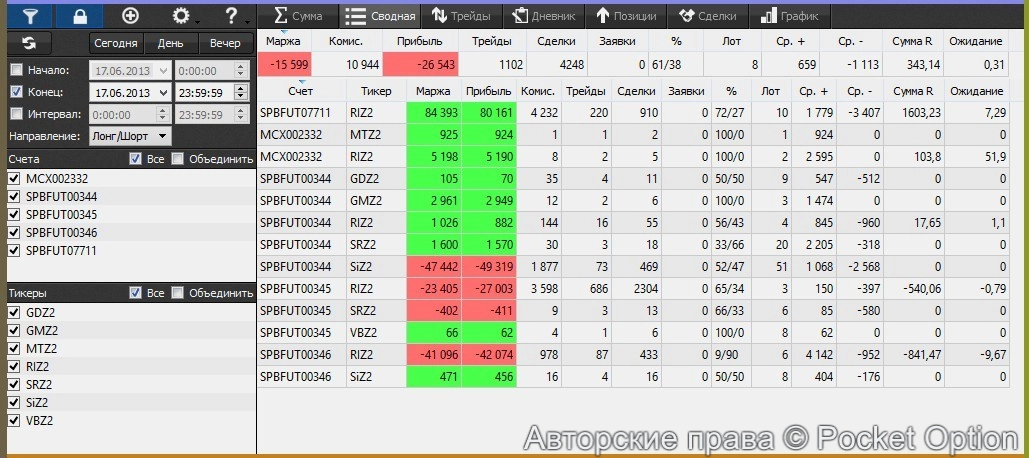Sort by the Тикер column header
This screenshot has width=1029, height=458.
[x=375, y=91]
